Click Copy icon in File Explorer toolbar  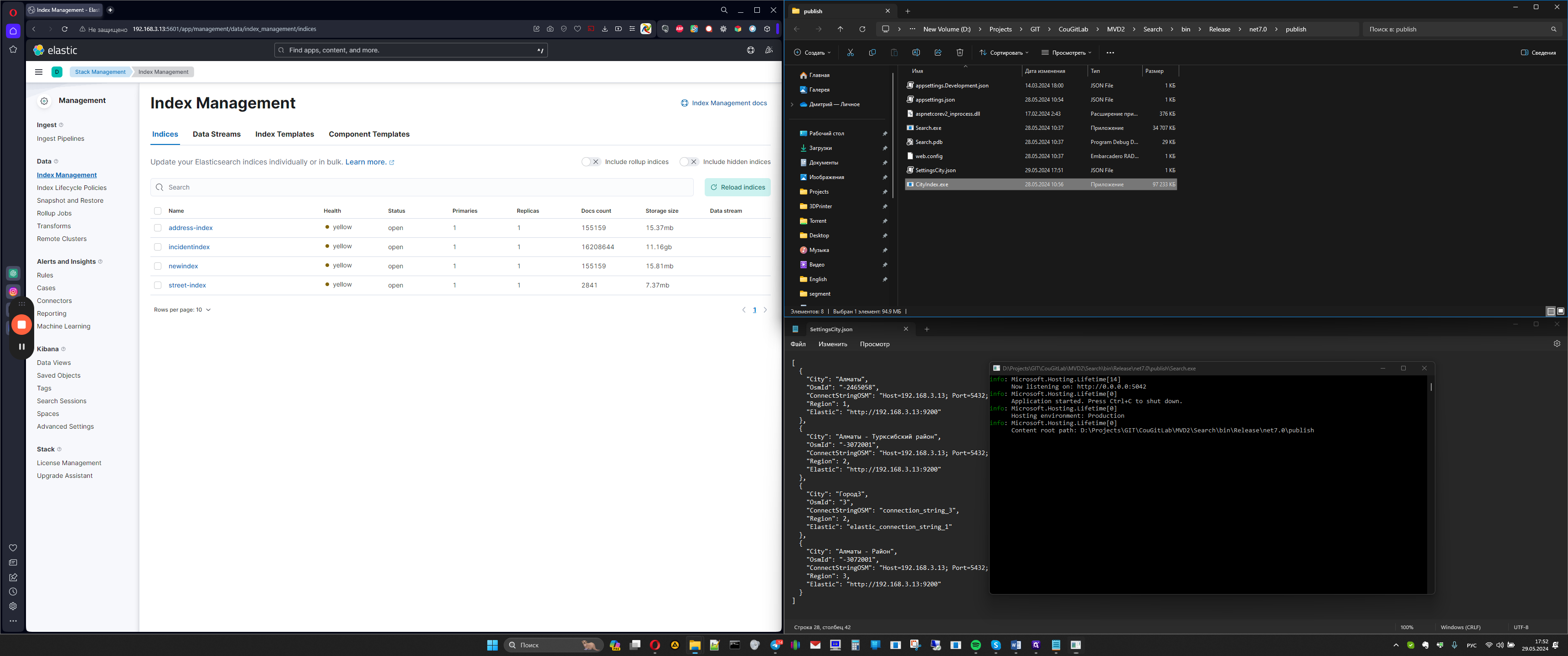click(x=872, y=52)
